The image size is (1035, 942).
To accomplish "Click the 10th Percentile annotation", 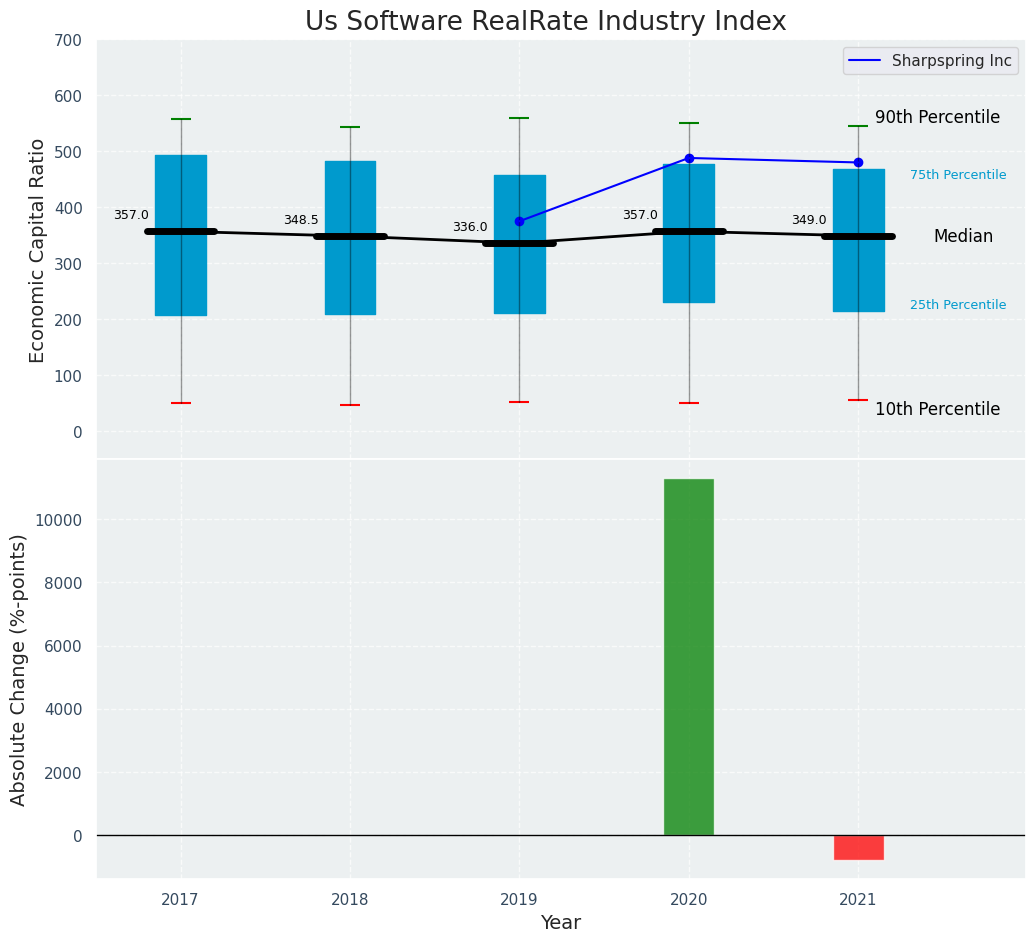I will click(937, 409).
